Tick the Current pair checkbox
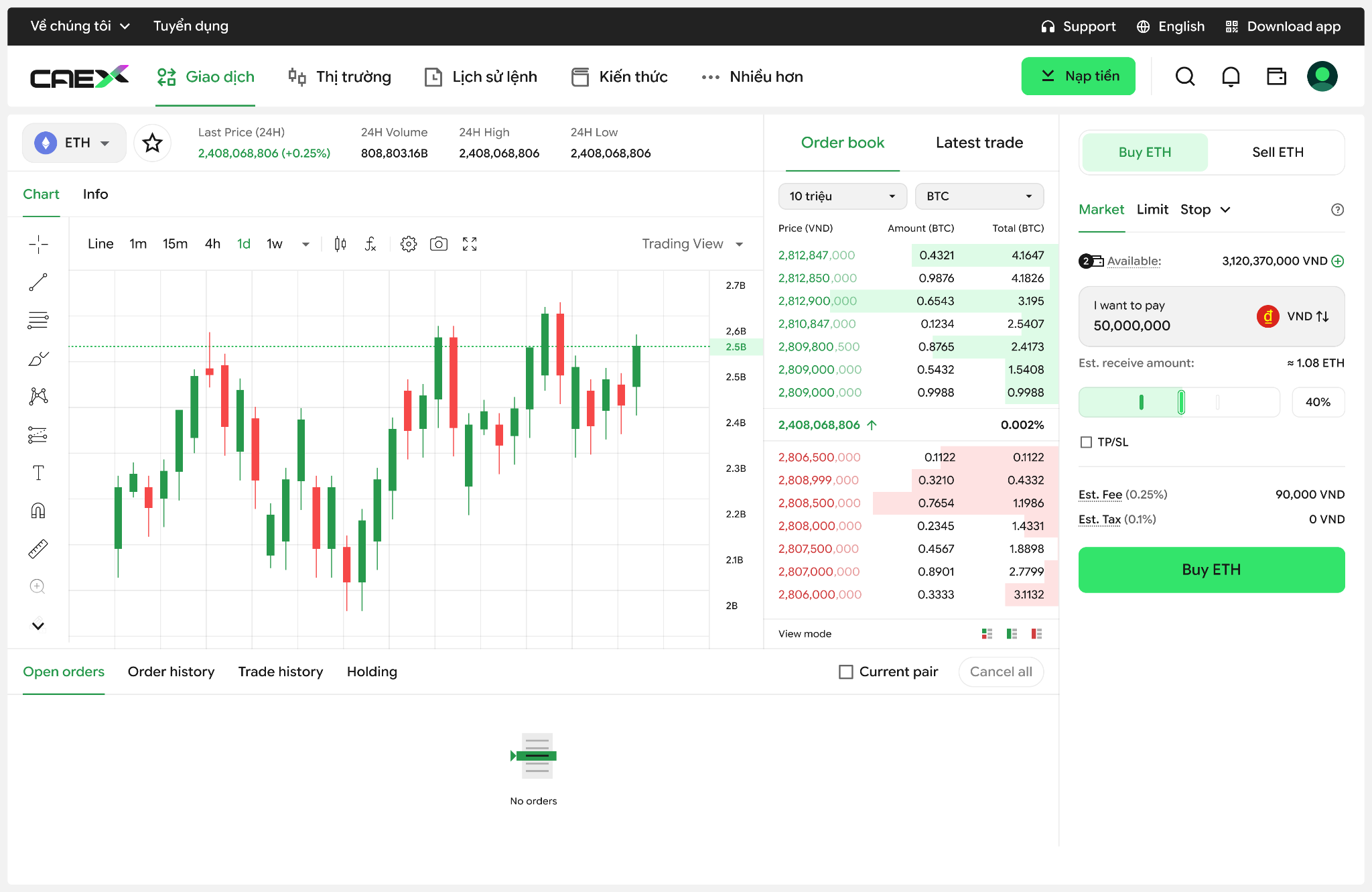Screen dimensions: 1372x892 [x=846, y=672]
